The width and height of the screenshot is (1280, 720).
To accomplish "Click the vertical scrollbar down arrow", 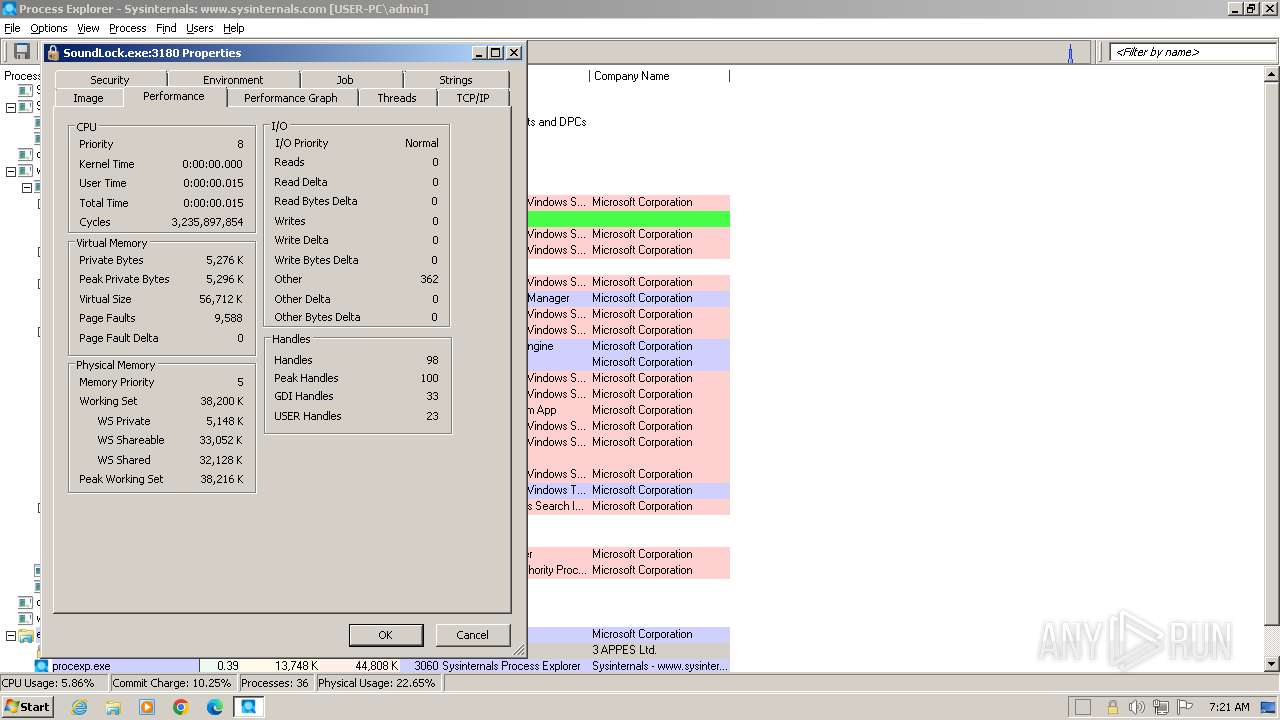I will 1272,664.
